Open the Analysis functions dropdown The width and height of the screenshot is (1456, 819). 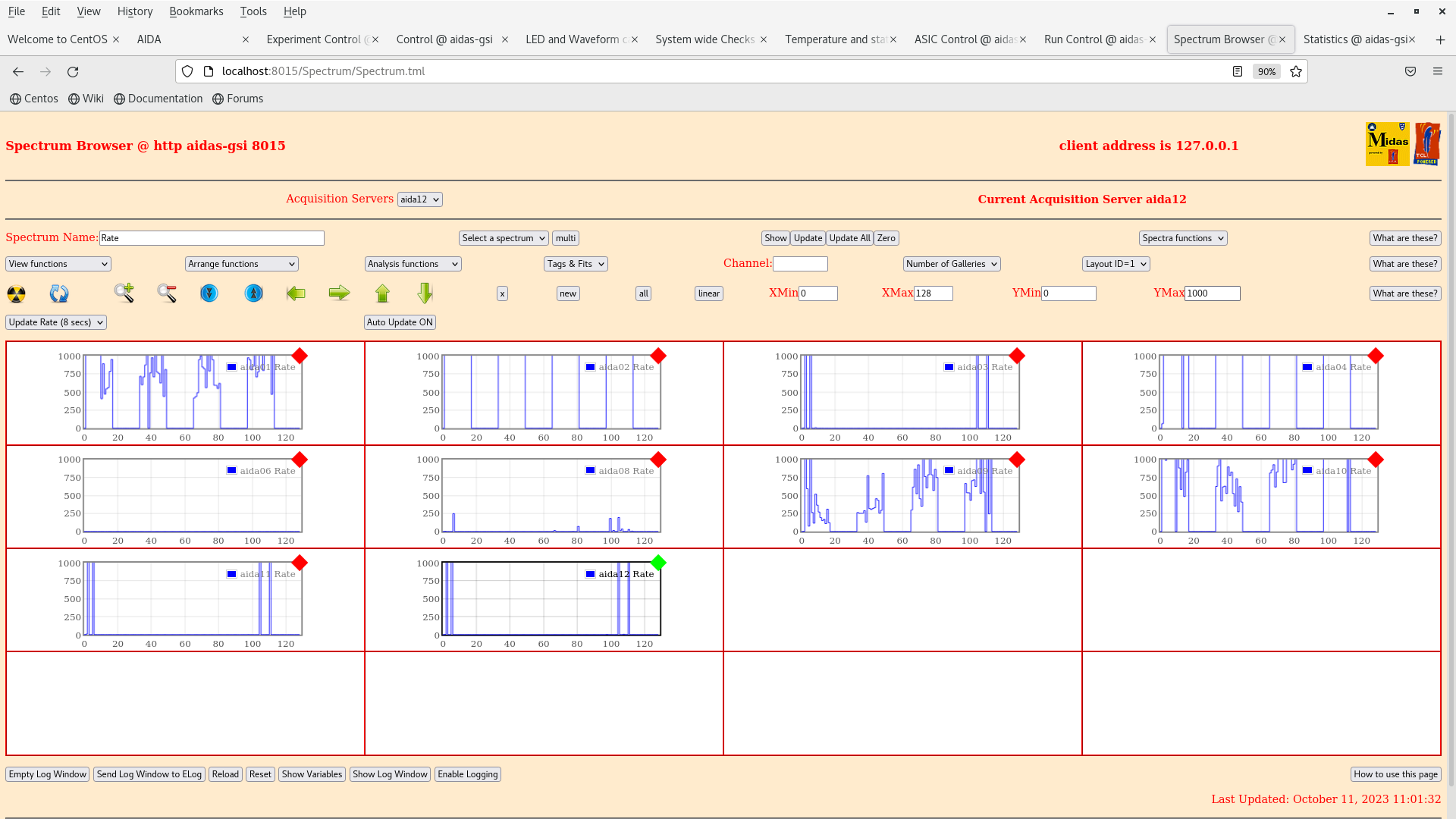click(x=413, y=264)
